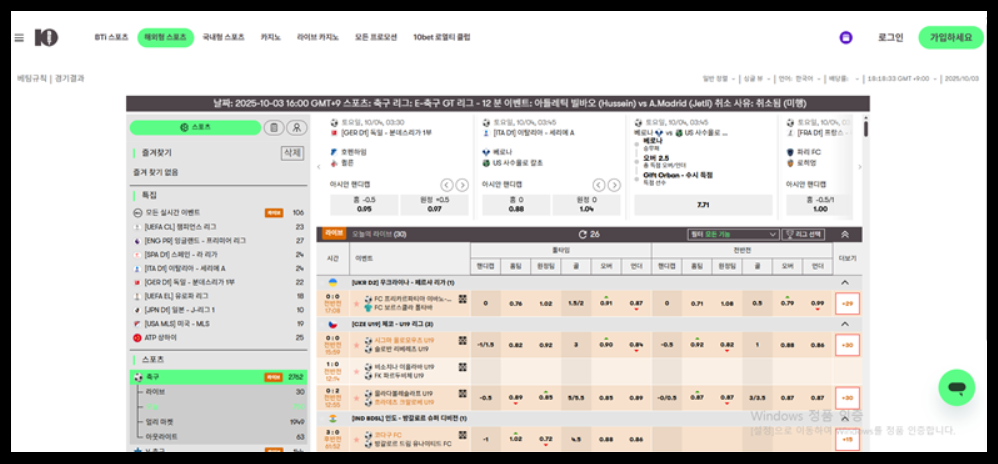Open the 일반 정렬 dropdown
This screenshot has height=464, width=998.
click(719, 79)
